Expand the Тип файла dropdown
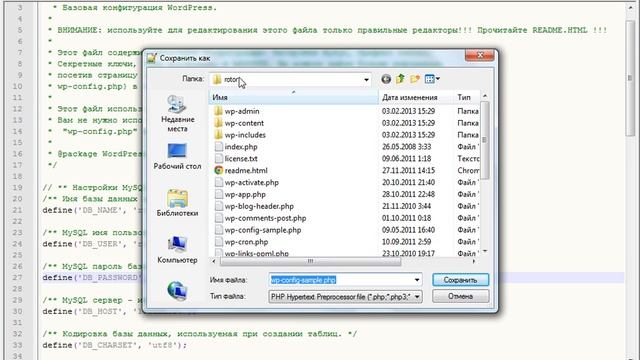This screenshot has height=360, width=640. [x=417, y=297]
